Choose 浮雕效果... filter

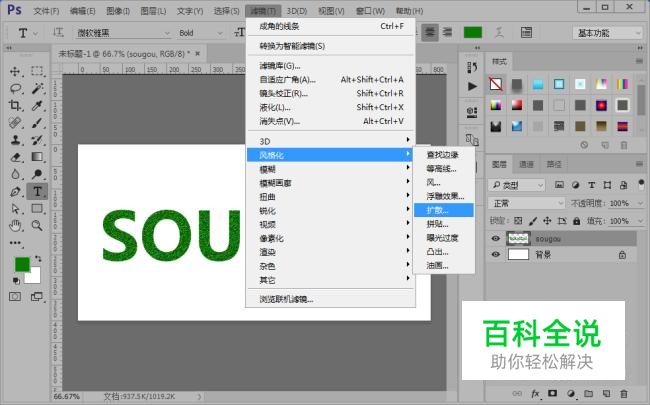coord(444,196)
